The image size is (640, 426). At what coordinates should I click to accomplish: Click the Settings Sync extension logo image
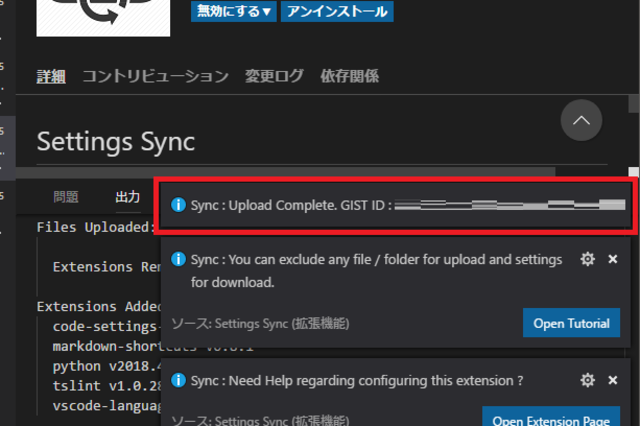103,18
